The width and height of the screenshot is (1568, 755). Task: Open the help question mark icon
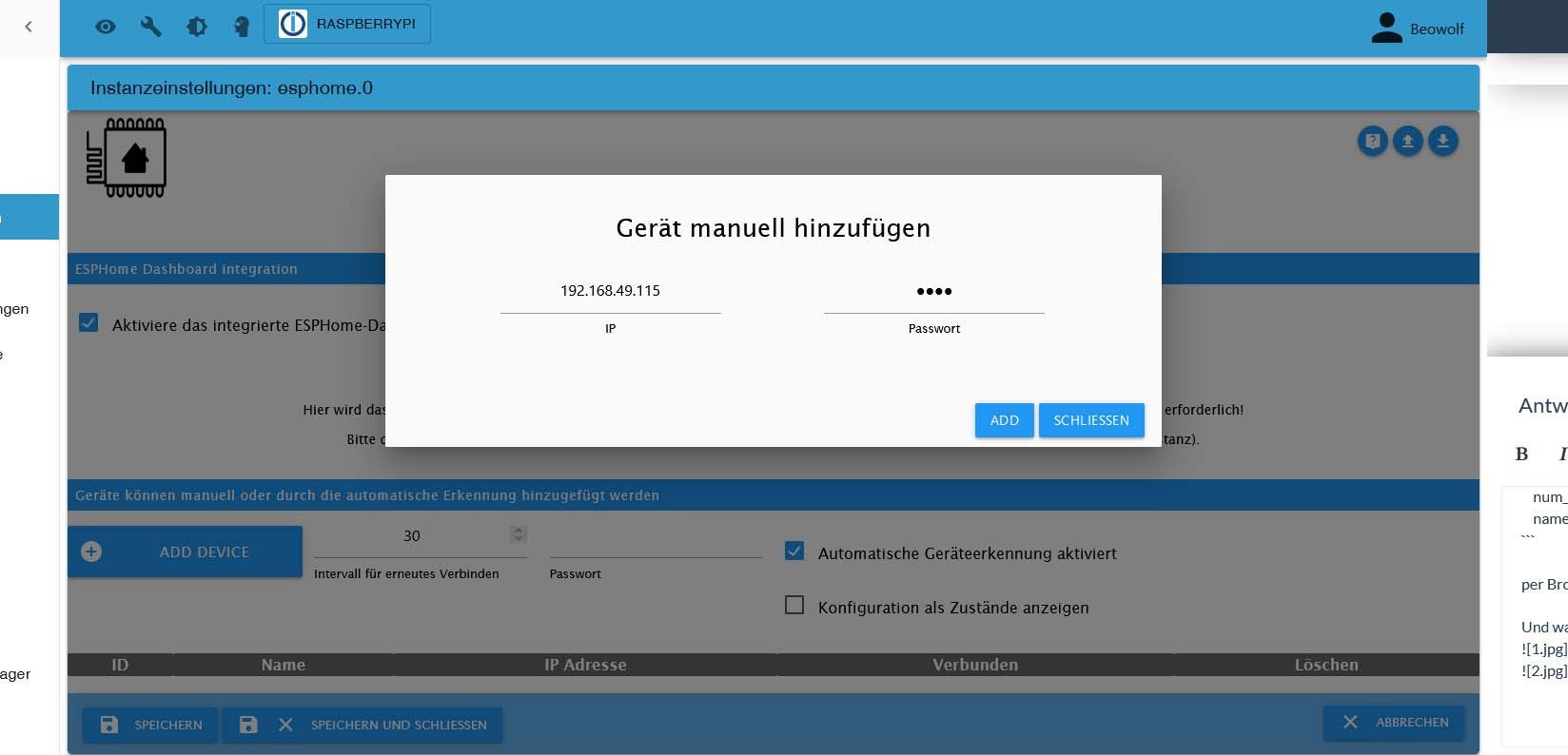[1372, 142]
